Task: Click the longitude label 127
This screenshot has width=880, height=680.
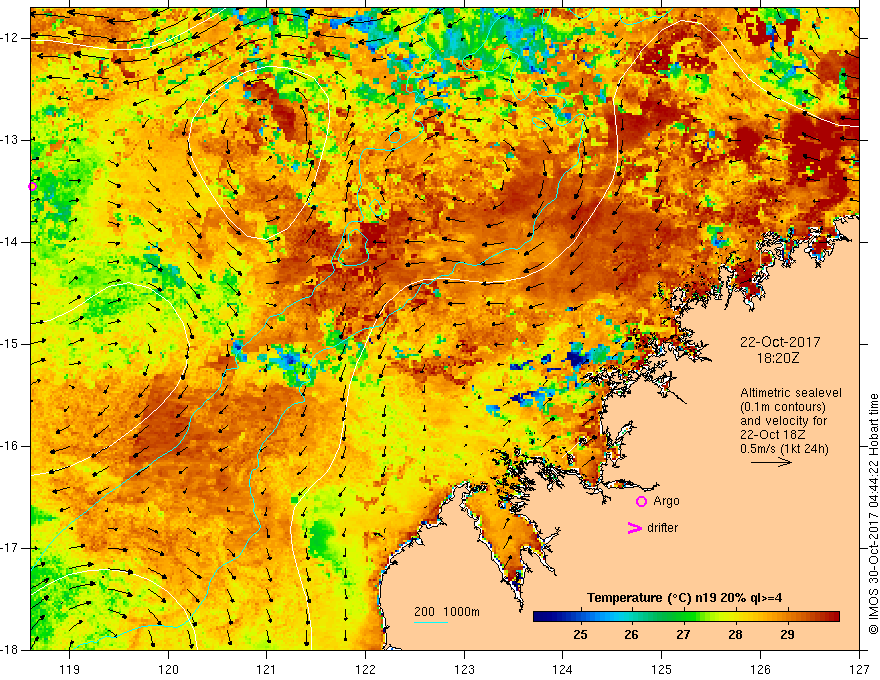Action: tap(859, 669)
